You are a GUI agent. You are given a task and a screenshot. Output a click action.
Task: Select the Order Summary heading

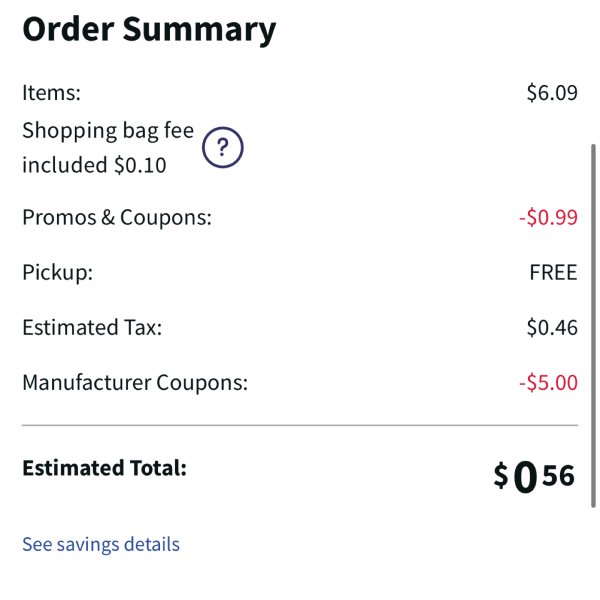pyautogui.click(x=149, y=31)
